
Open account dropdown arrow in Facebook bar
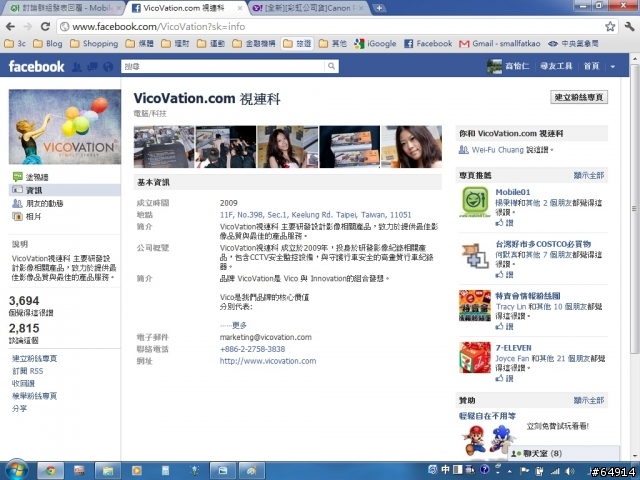(613, 67)
